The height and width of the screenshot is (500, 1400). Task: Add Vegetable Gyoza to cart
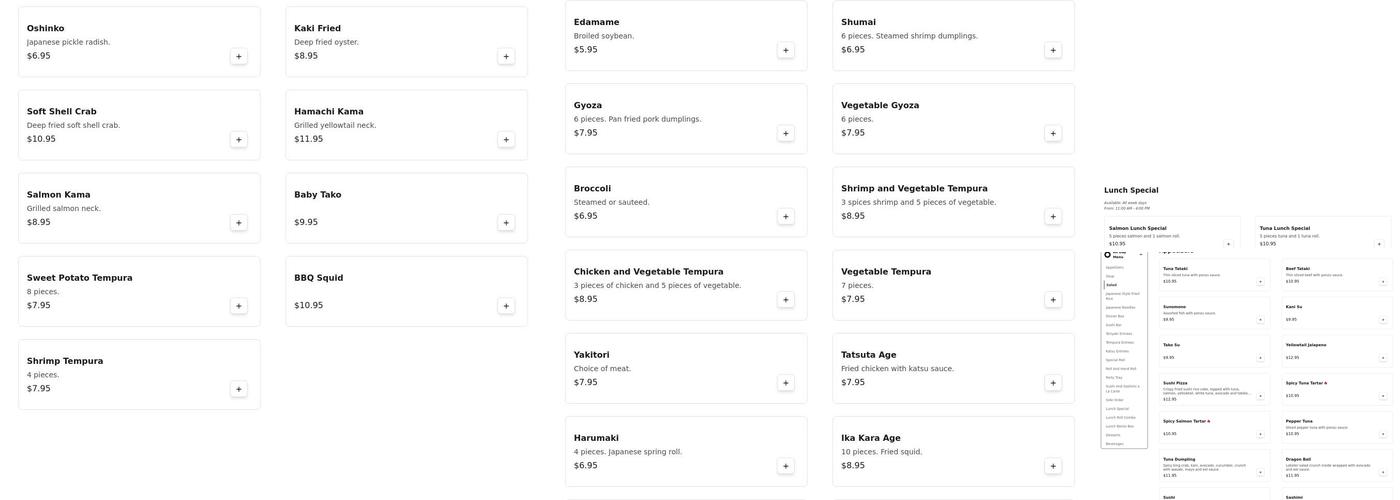[x=1053, y=133]
